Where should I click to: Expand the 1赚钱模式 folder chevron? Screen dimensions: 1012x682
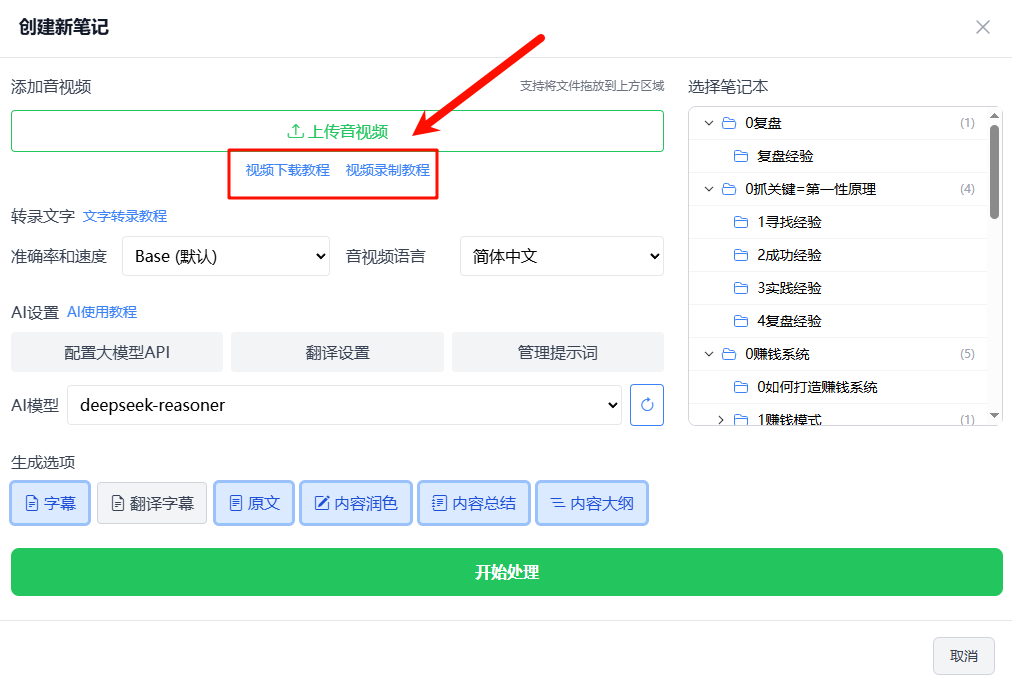point(721,420)
